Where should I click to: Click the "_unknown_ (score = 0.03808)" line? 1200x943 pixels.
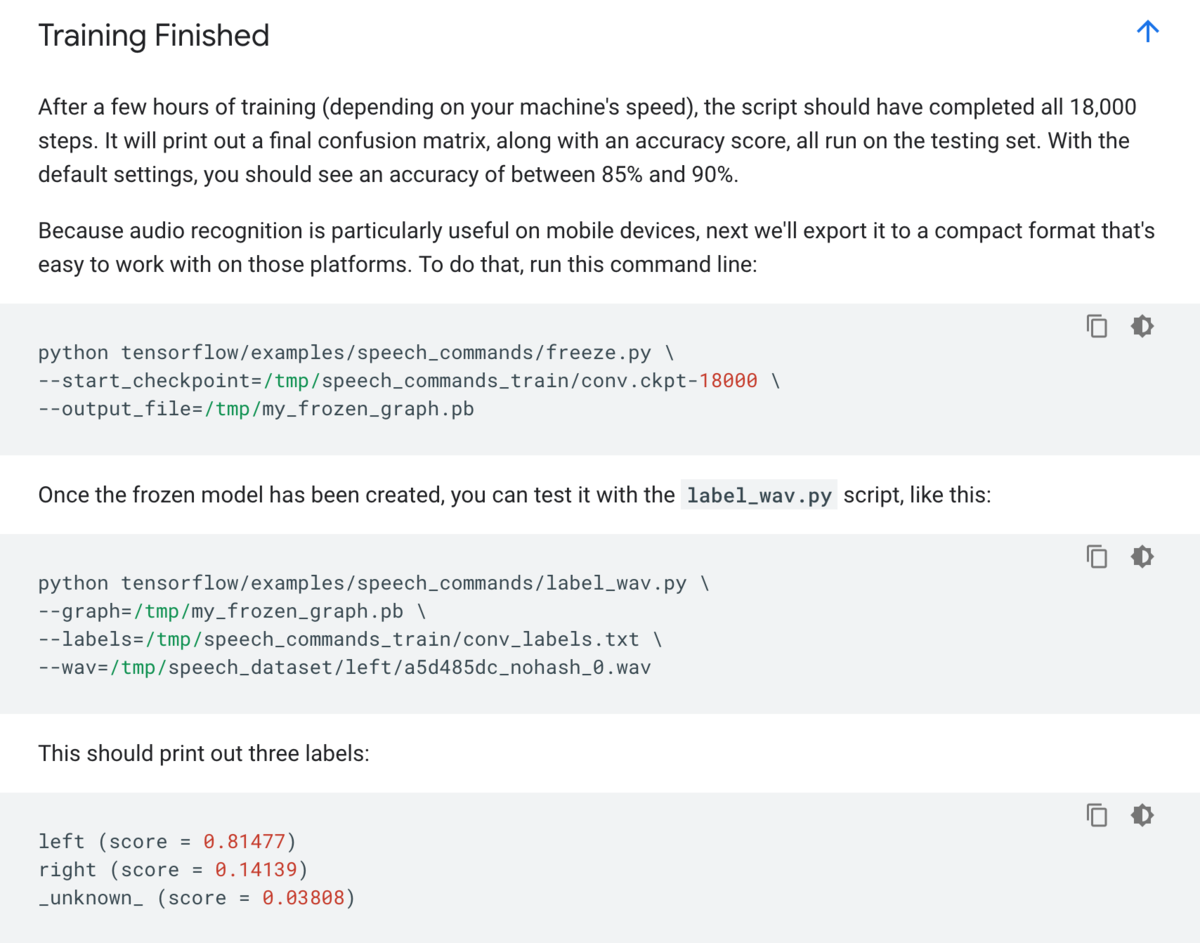click(197, 898)
